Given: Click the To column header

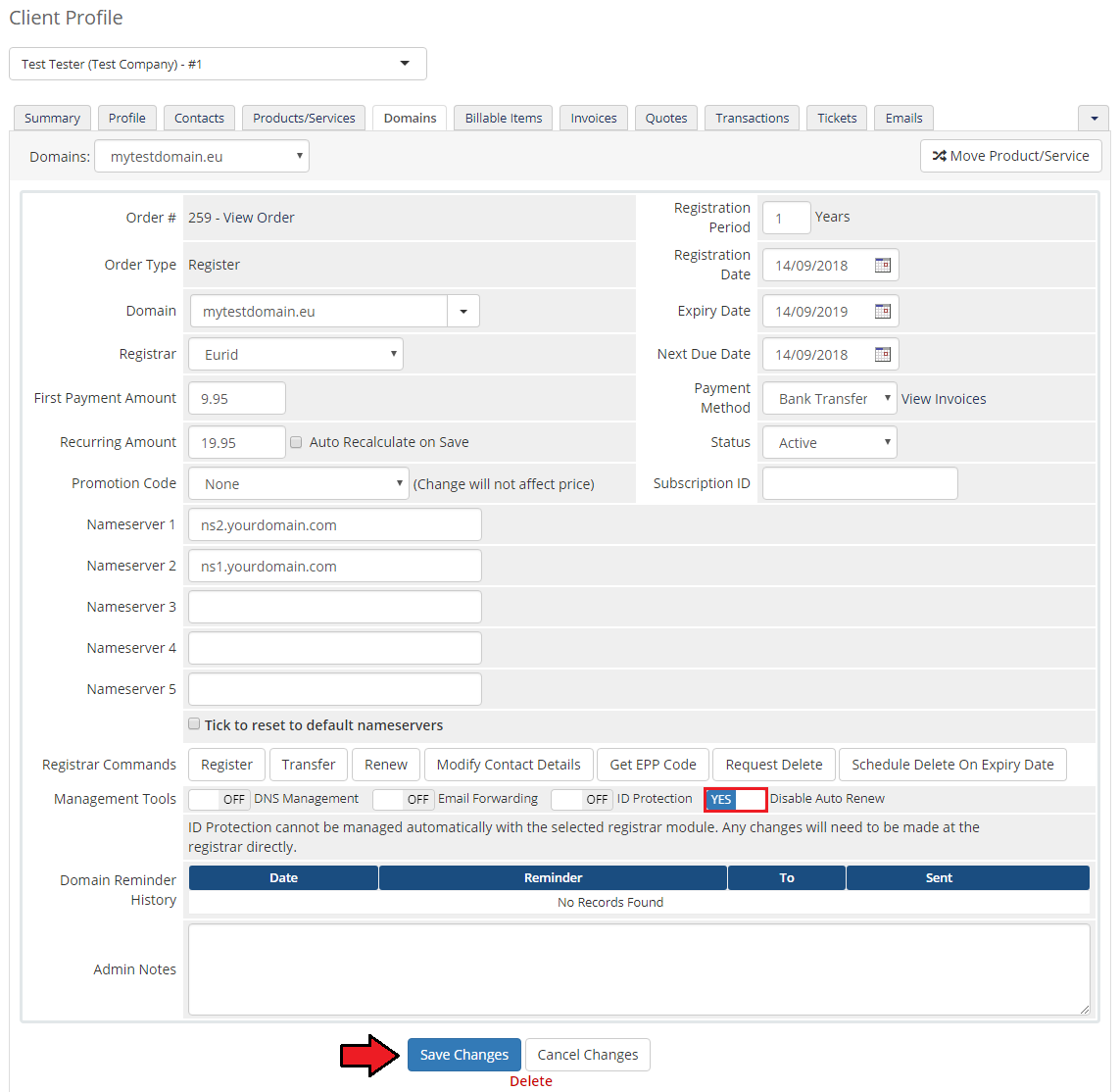Looking at the screenshot, I should (787, 877).
